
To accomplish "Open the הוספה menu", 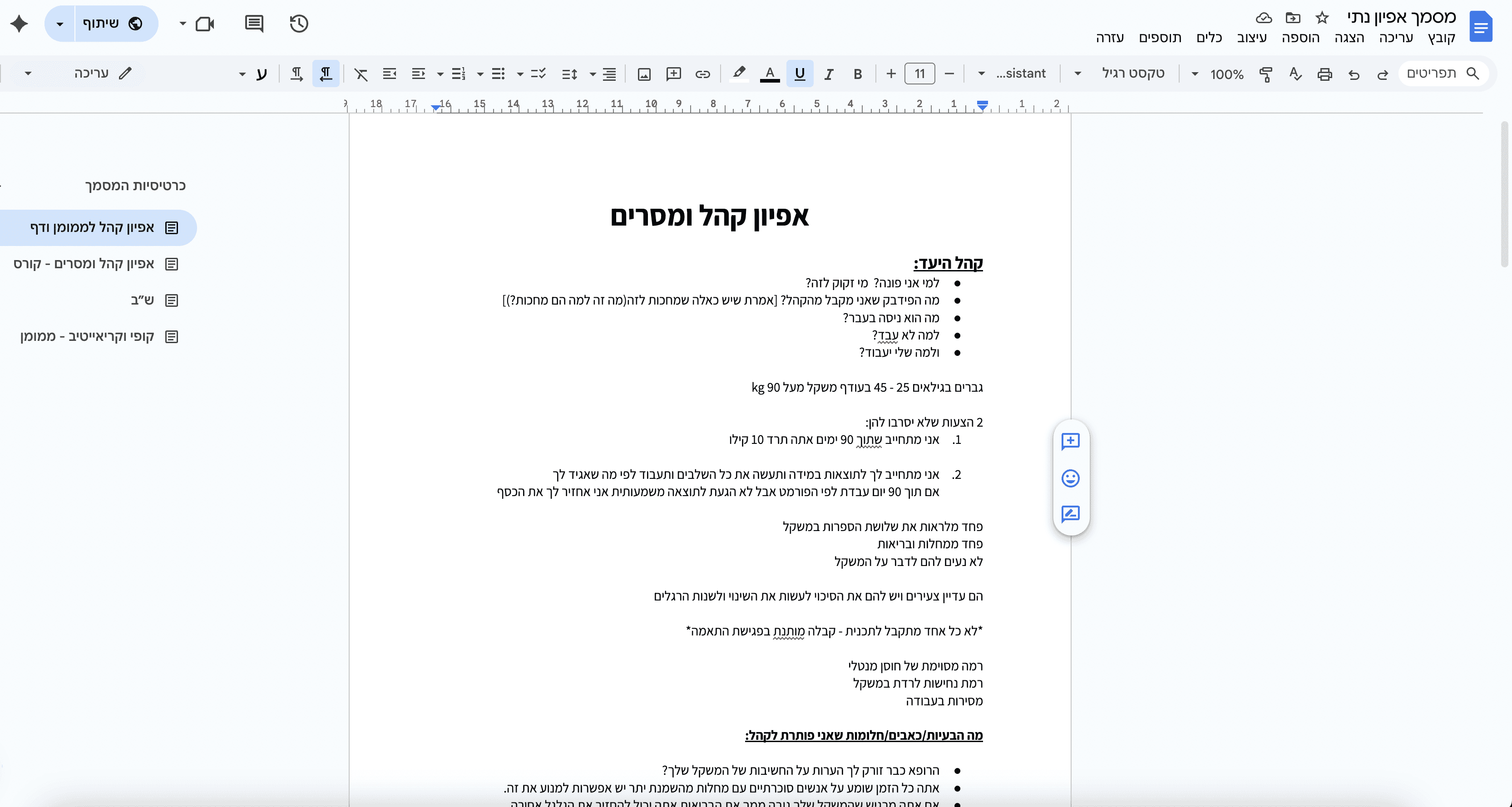I will pos(1300,38).
